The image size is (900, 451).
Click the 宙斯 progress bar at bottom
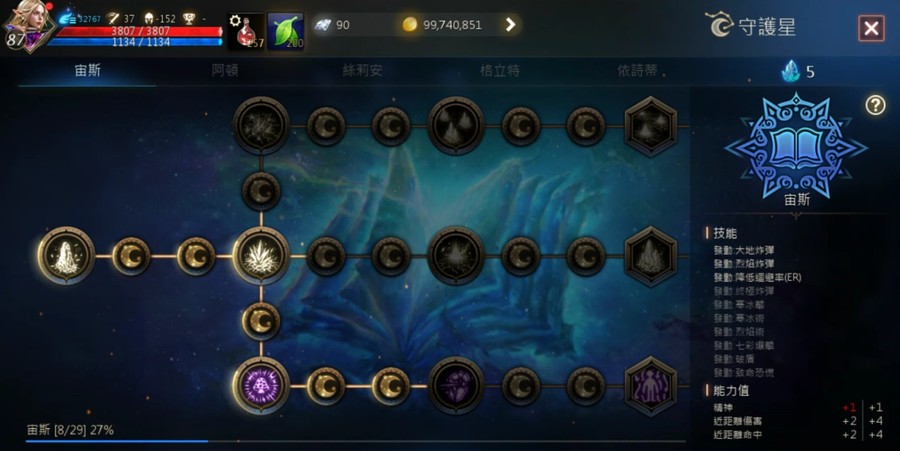[356, 441]
